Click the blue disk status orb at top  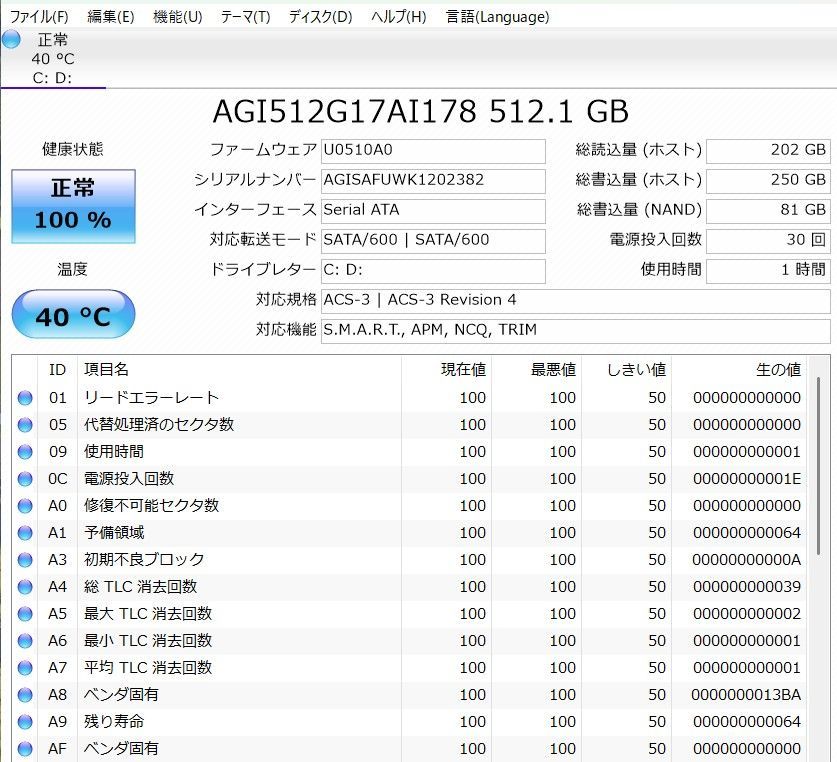[x=11, y=40]
